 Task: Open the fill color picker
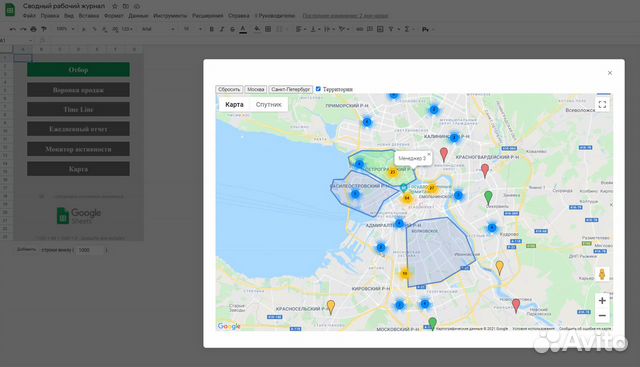257,29
